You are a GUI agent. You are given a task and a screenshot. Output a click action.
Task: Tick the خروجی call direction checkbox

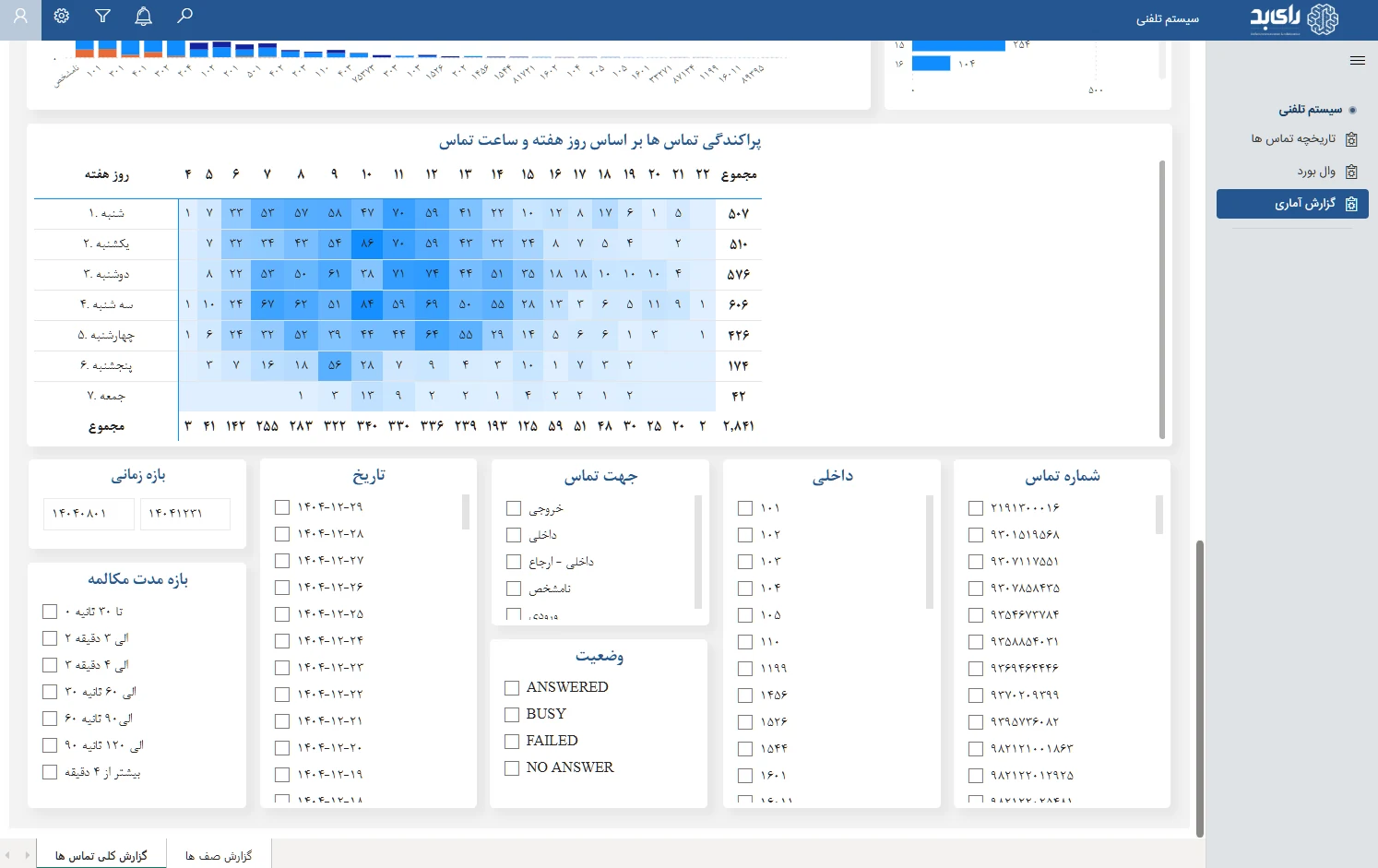coord(514,508)
